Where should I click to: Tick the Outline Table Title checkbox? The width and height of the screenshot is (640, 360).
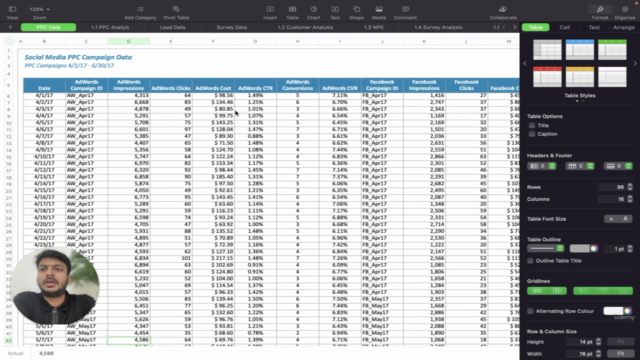point(530,260)
